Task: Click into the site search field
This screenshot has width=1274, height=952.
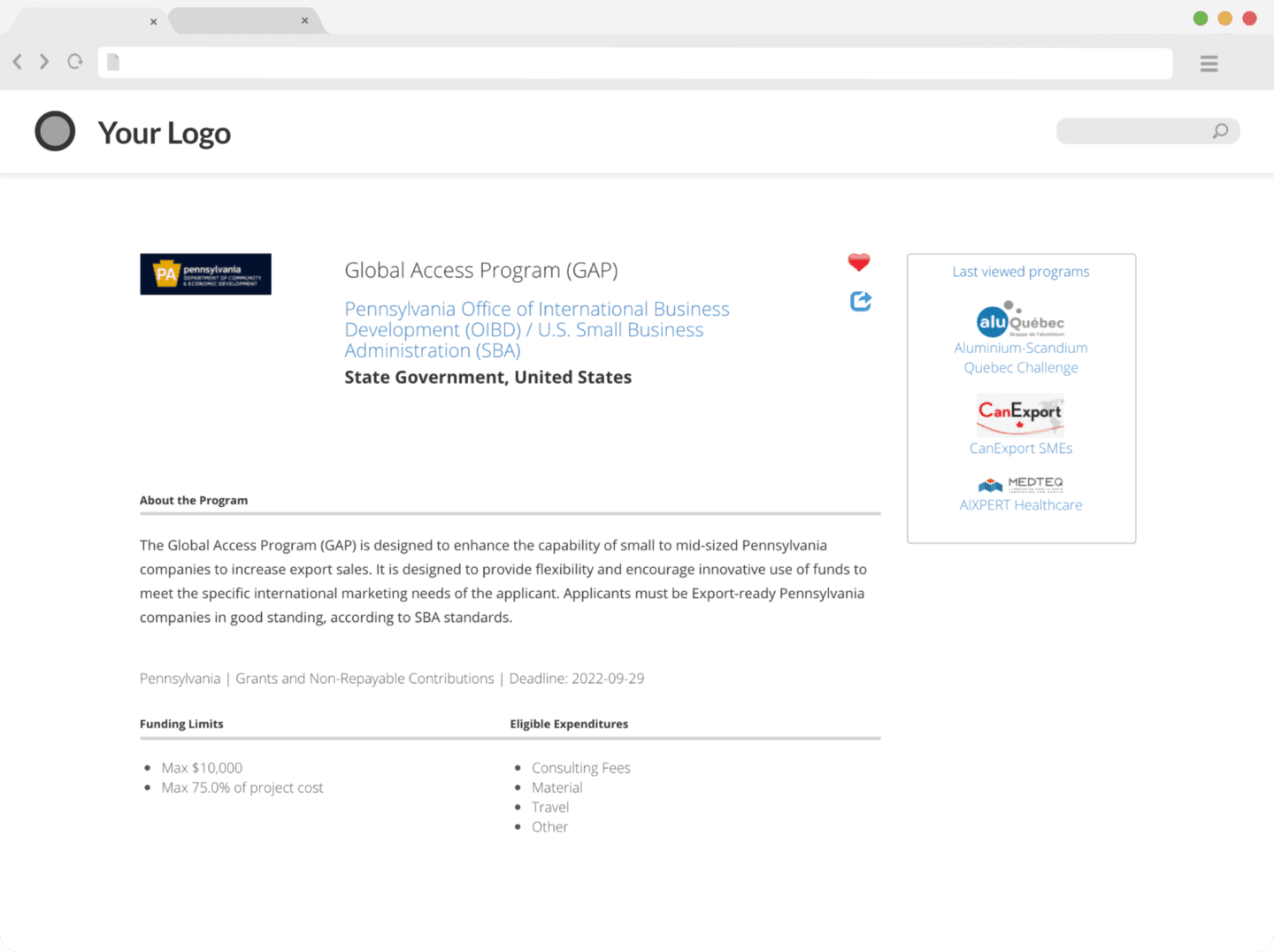Action: 1147,131
